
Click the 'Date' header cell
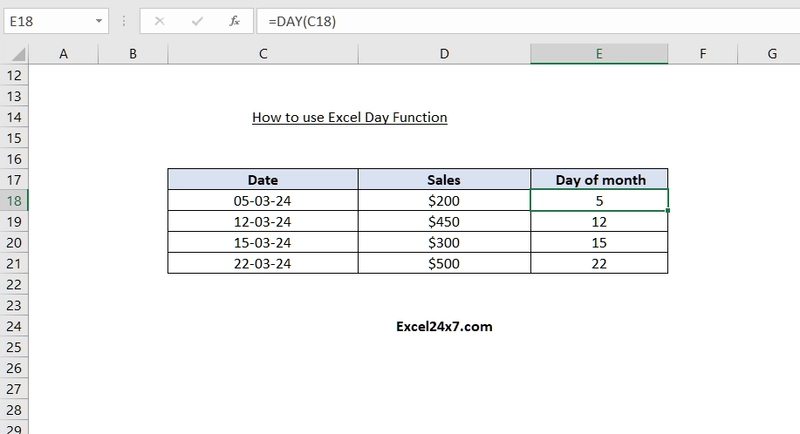pyautogui.click(x=263, y=180)
